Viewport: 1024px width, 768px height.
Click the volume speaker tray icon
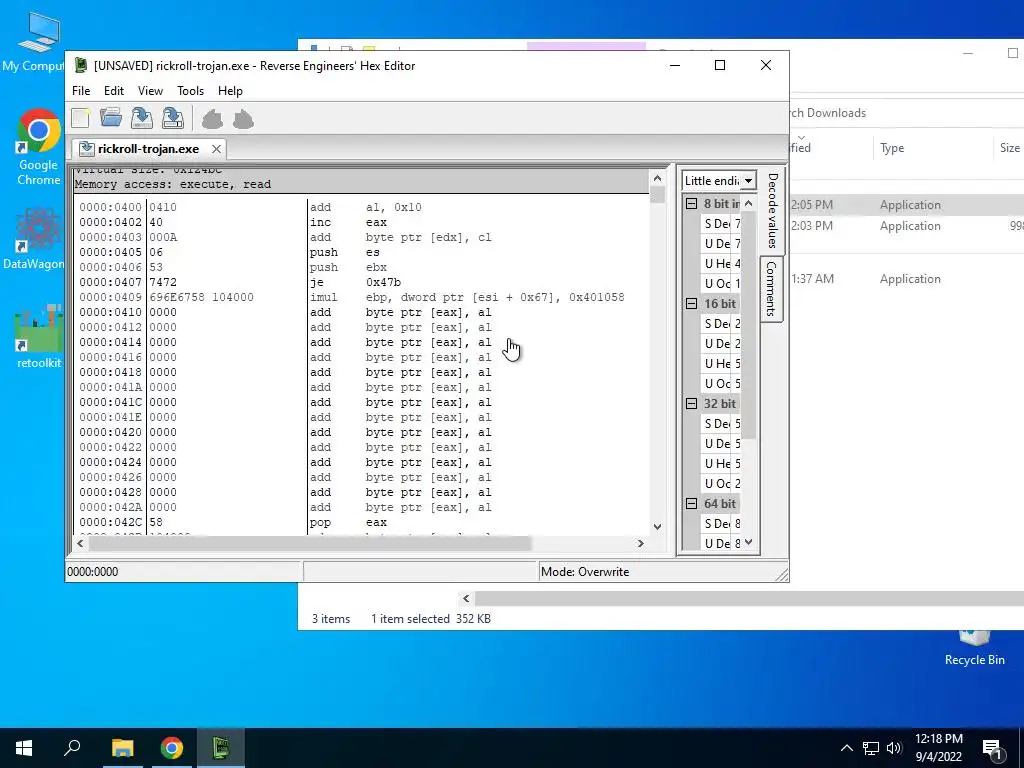(894, 748)
